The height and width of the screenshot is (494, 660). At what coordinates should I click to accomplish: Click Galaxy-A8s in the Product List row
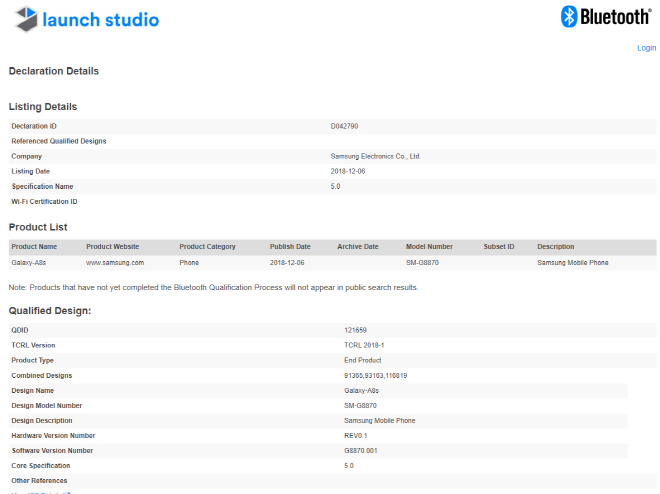[29, 263]
